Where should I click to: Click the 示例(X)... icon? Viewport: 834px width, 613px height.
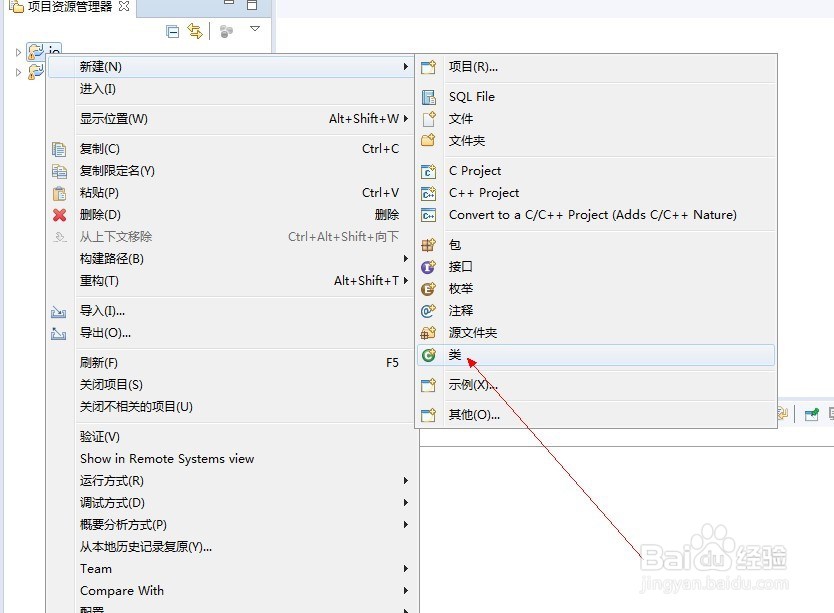pos(428,385)
